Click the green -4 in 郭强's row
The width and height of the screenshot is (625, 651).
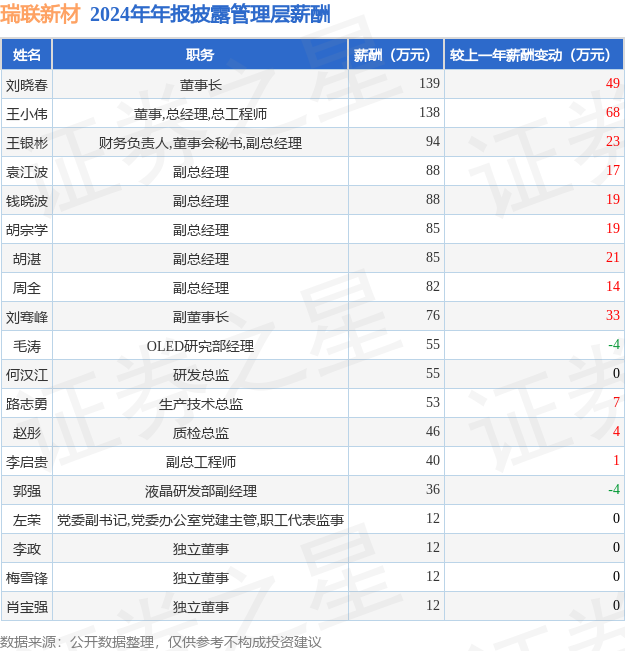[614, 489]
